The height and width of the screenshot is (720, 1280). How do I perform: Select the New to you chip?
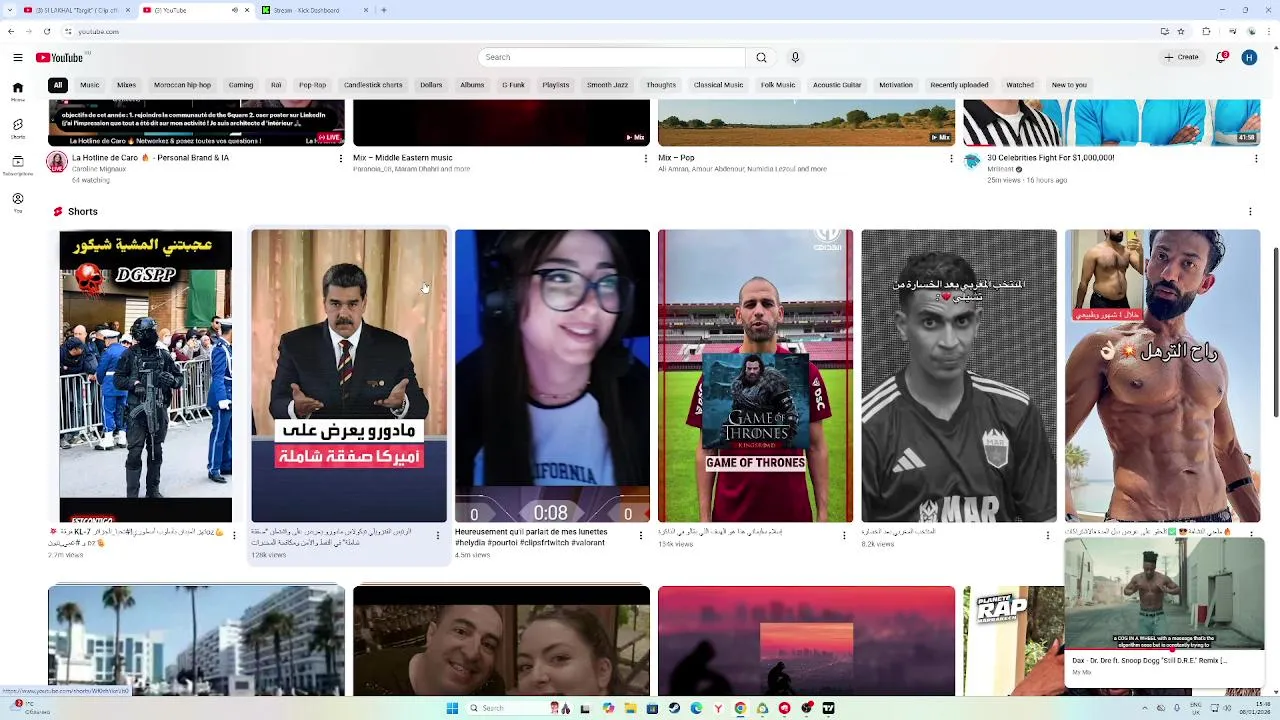click(x=1069, y=85)
